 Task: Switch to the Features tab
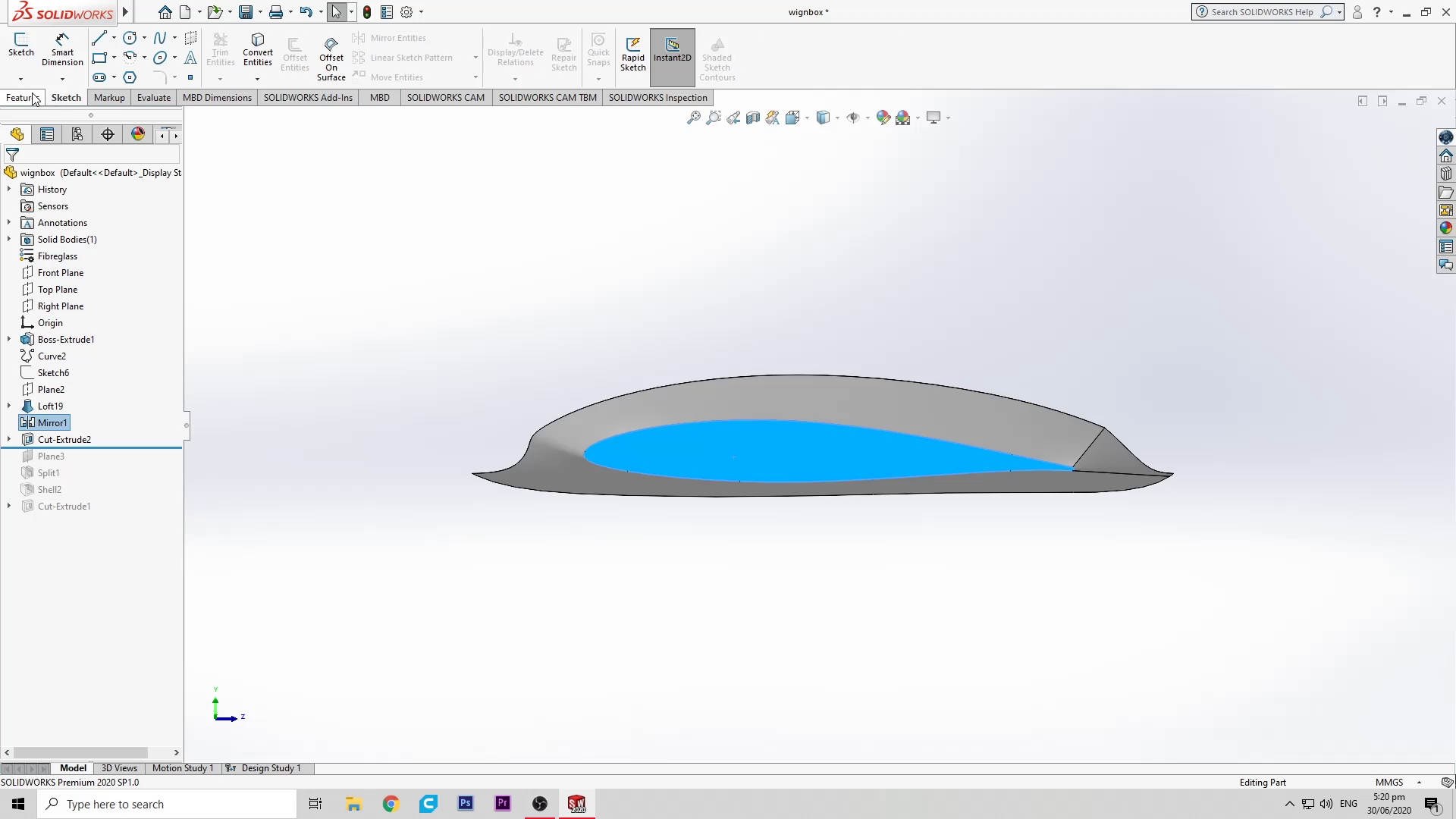22,97
